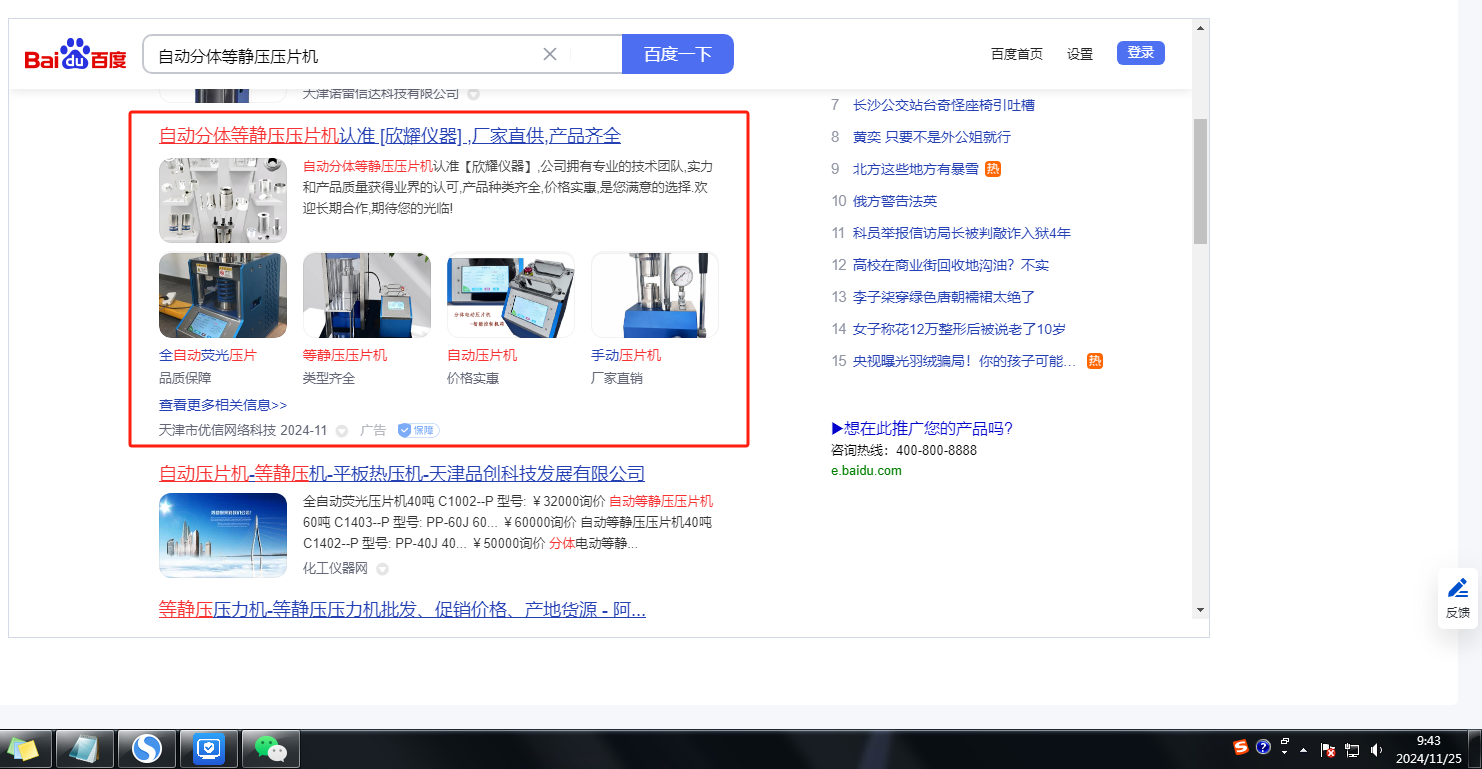Image resolution: width=1482 pixels, height=769 pixels.
Task: Open hot search 俄方警告法英
Action: [x=895, y=201]
